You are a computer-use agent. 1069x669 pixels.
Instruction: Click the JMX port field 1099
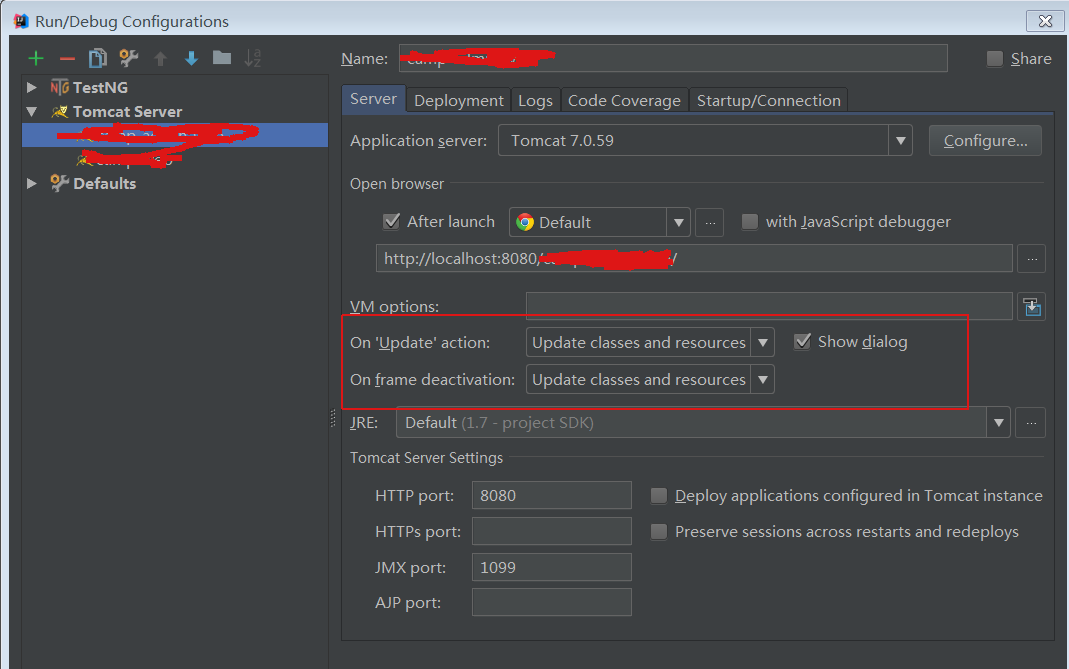(x=552, y=567)
